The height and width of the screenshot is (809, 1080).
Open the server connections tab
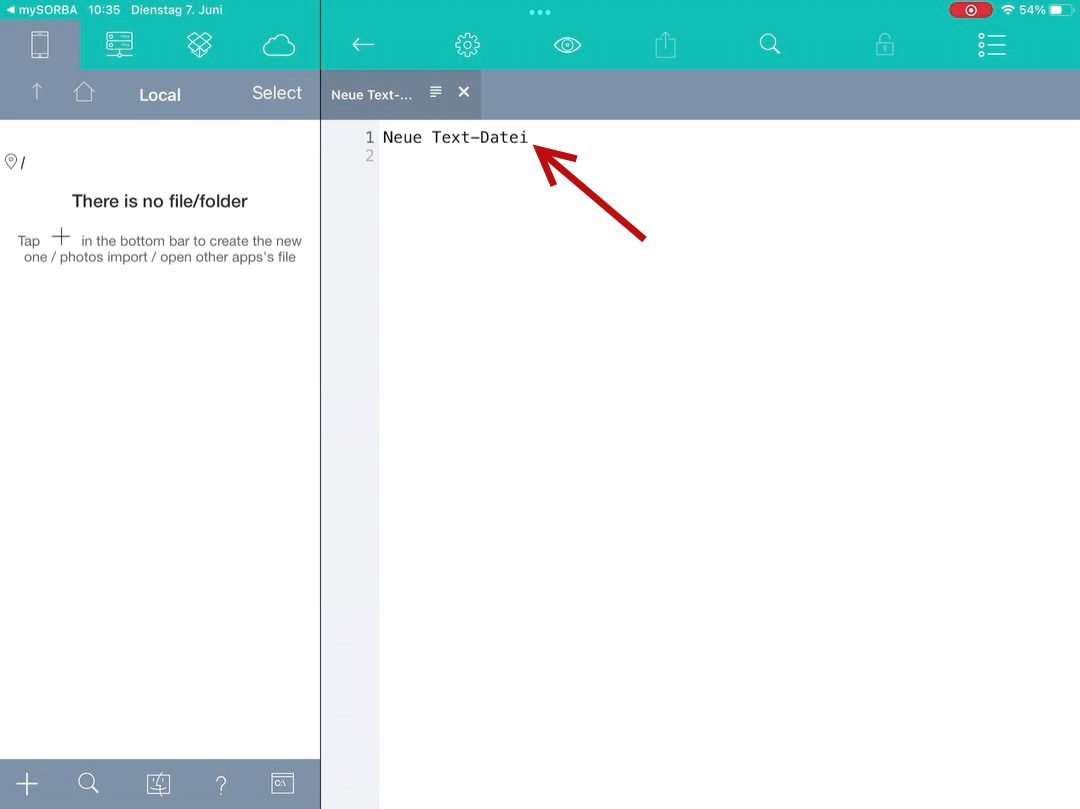pos(119,45)
